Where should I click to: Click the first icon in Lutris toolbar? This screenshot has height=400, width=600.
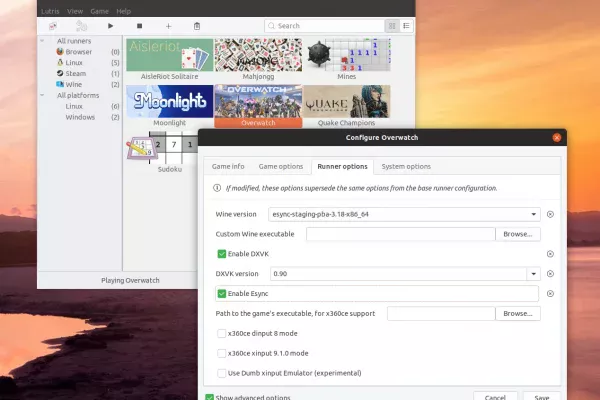click(53, 26)
